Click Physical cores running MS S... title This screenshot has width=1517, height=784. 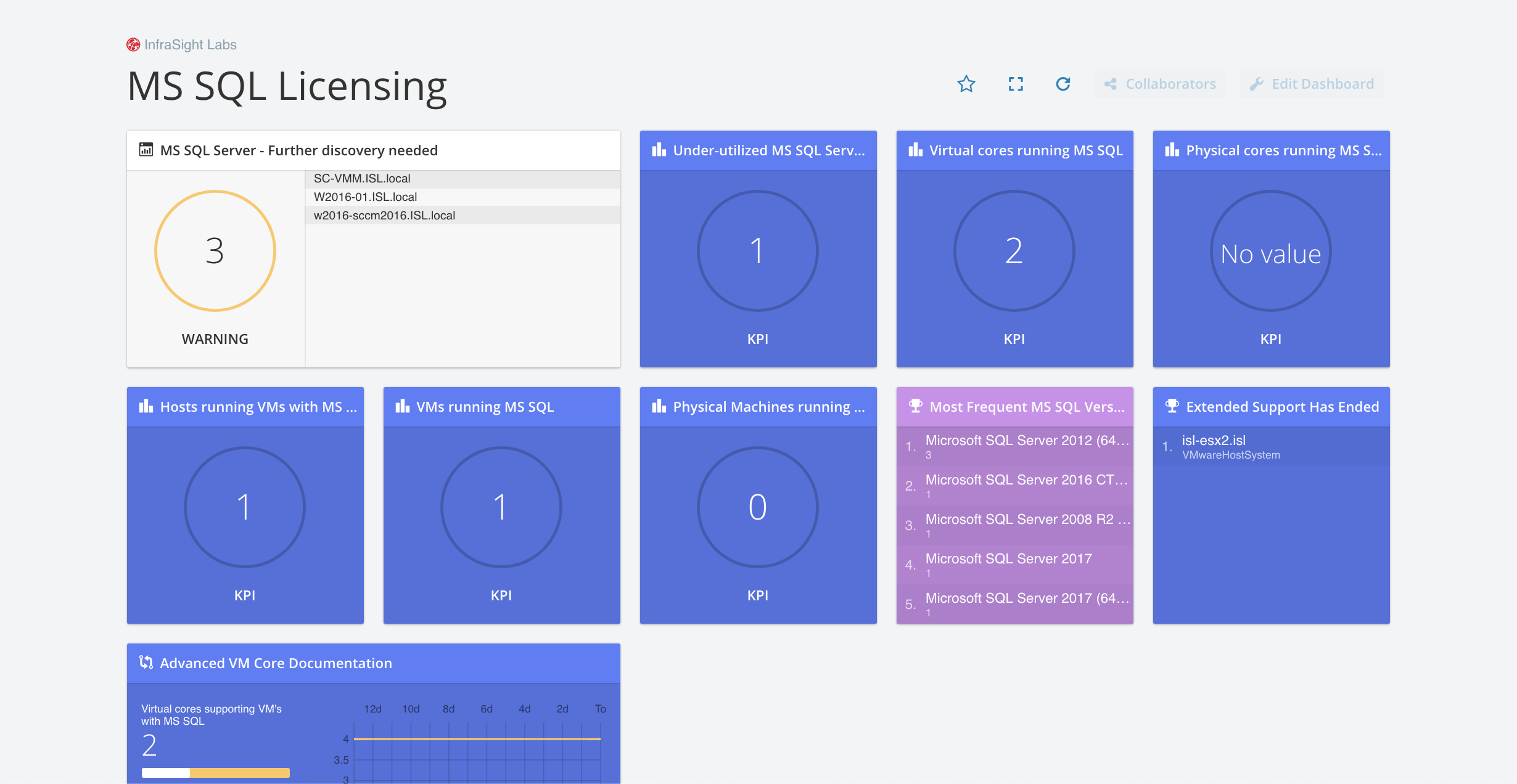1284,150
